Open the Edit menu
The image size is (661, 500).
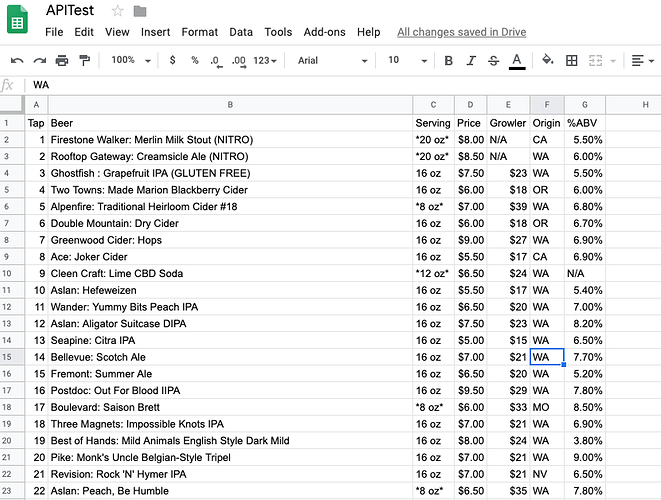click(84, 32)
